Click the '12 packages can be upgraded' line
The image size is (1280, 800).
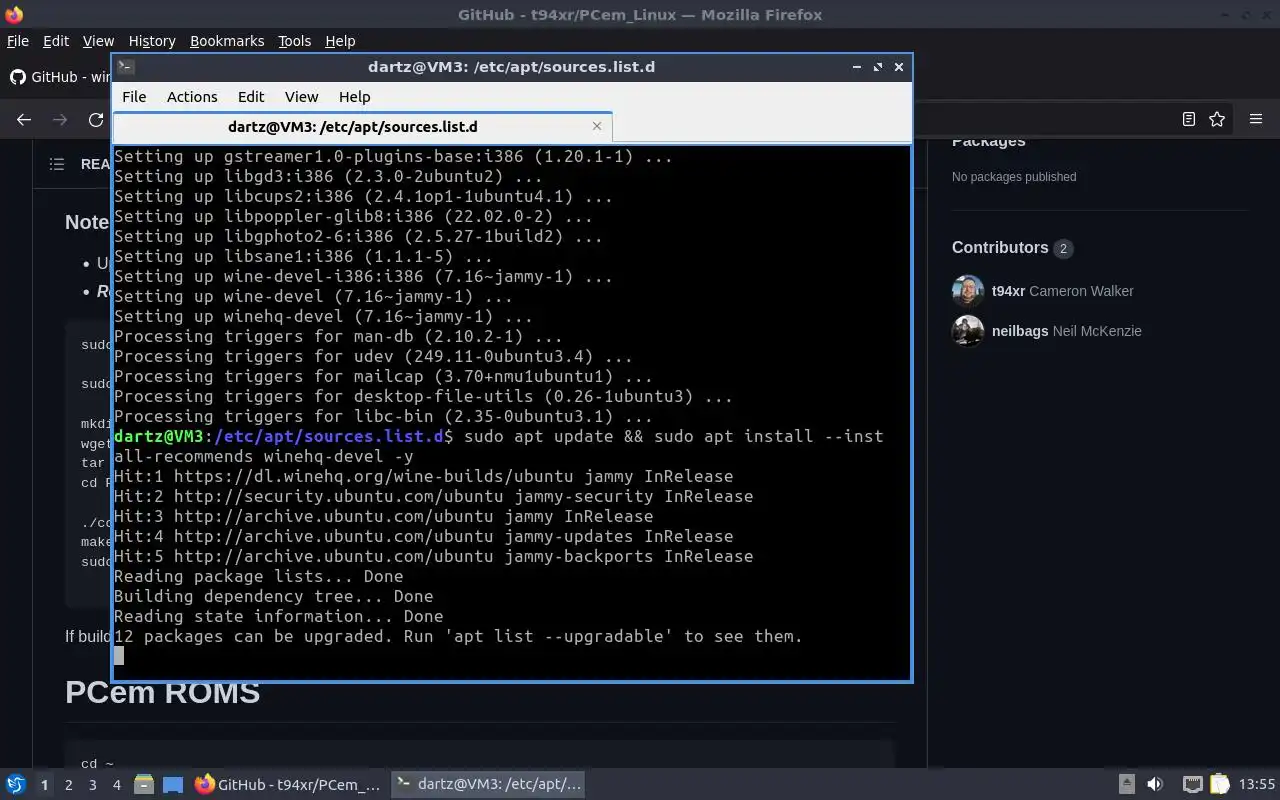tap(458, 636)
